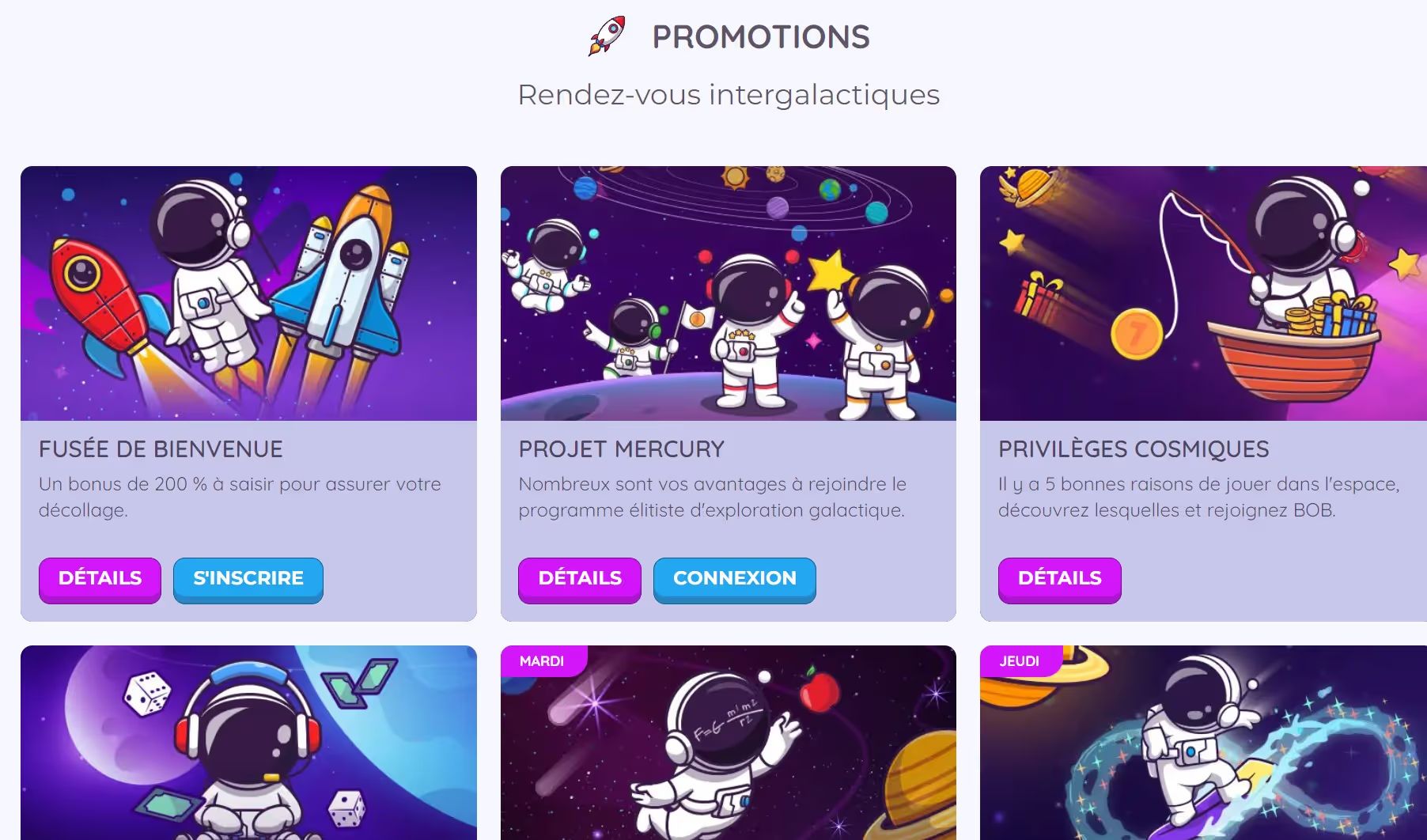
Task: Click the PROMOTIONS heading text
Action: [761, 37]
